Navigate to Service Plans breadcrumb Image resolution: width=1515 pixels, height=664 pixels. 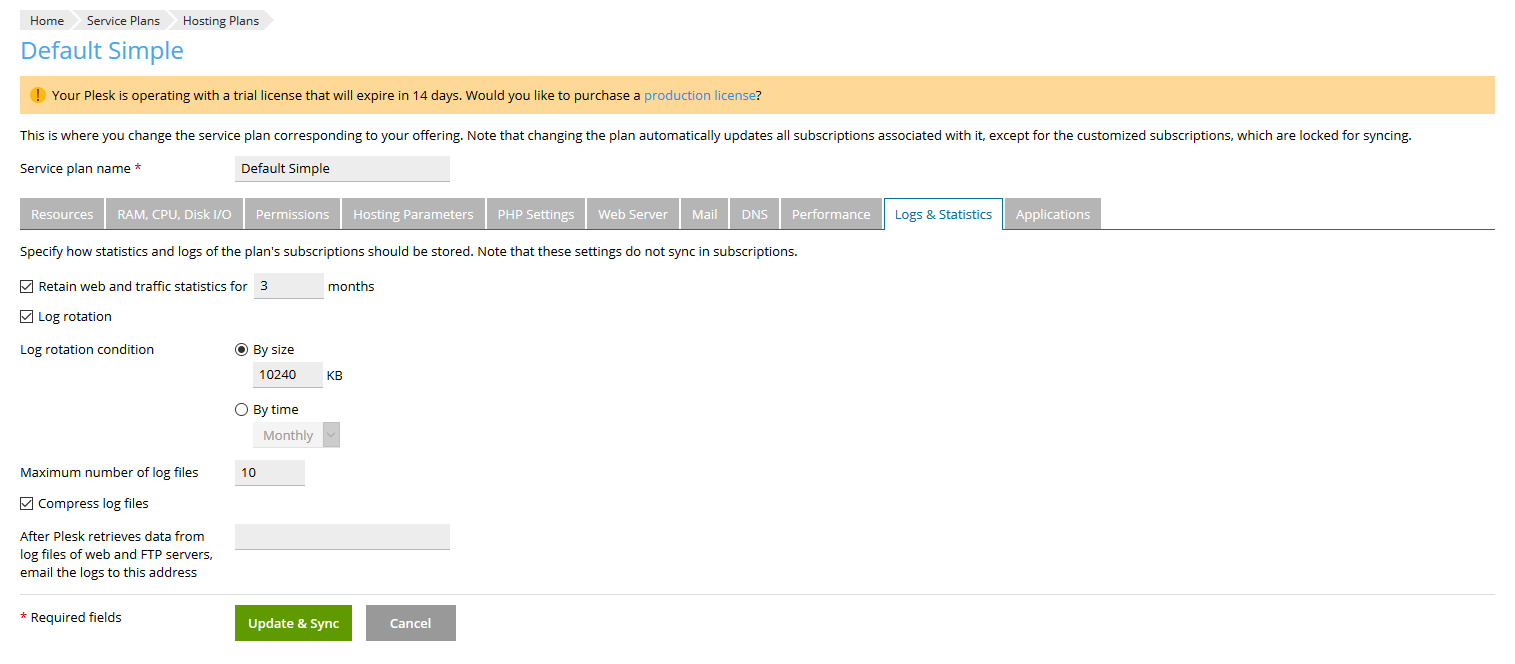pyautogui.click(x=123, y=21)
